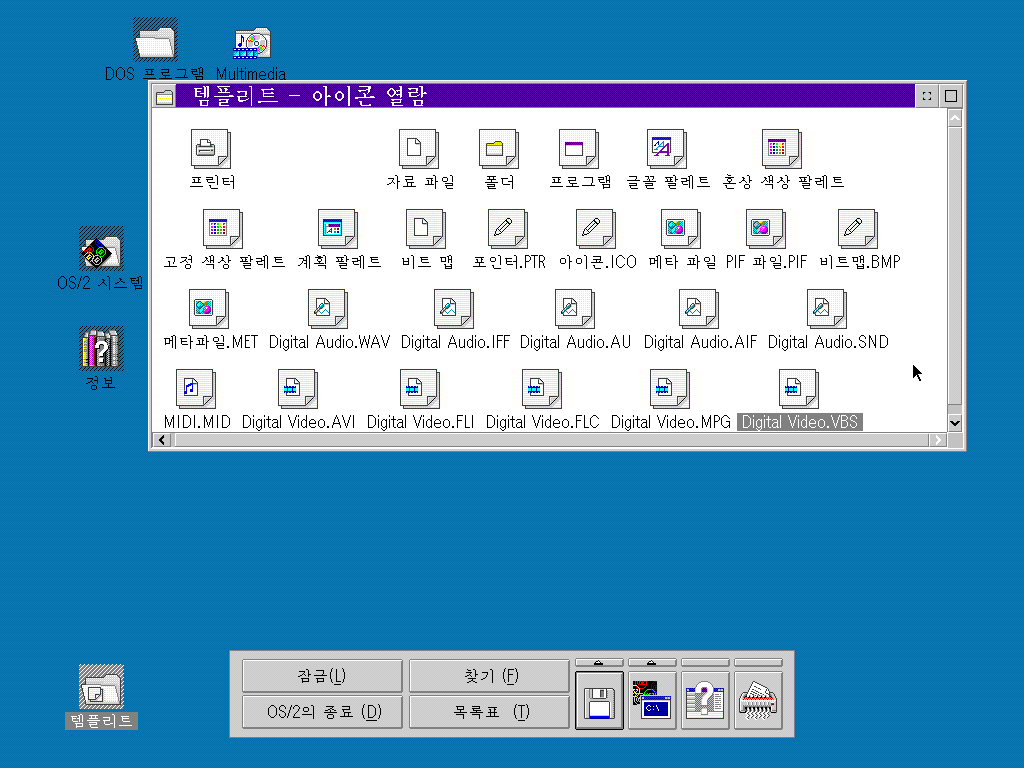Select the 비트 맵 template icon
1024x768 pixels.
click(426, 229)
